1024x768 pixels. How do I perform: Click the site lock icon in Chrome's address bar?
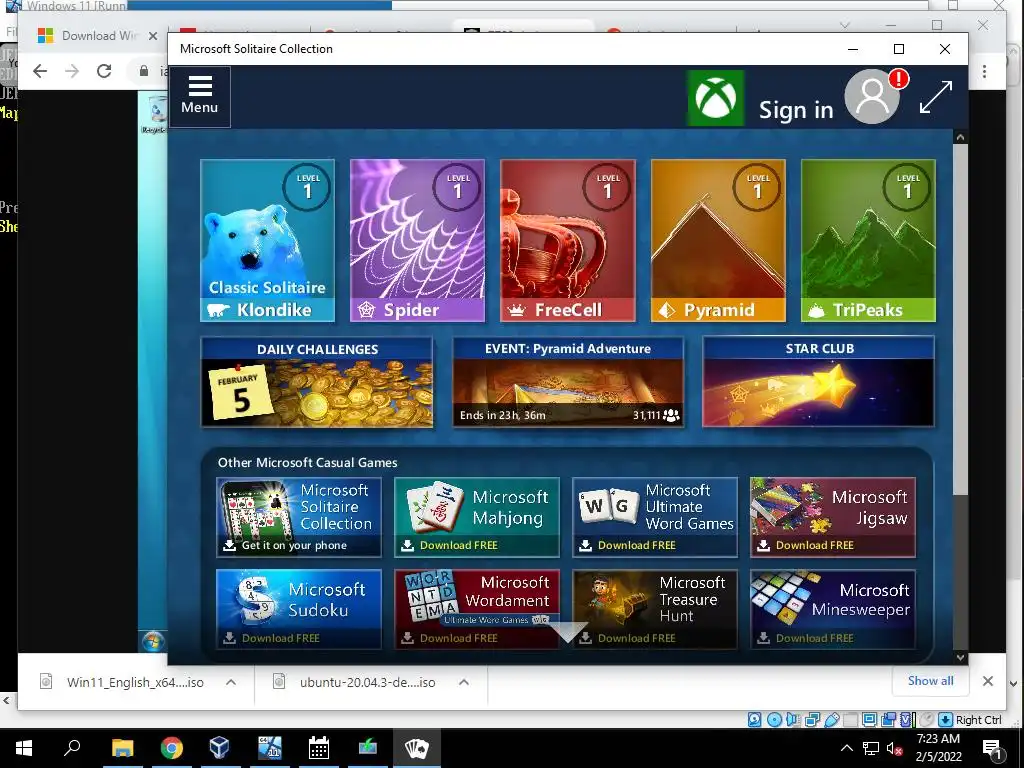click(144, 71)
